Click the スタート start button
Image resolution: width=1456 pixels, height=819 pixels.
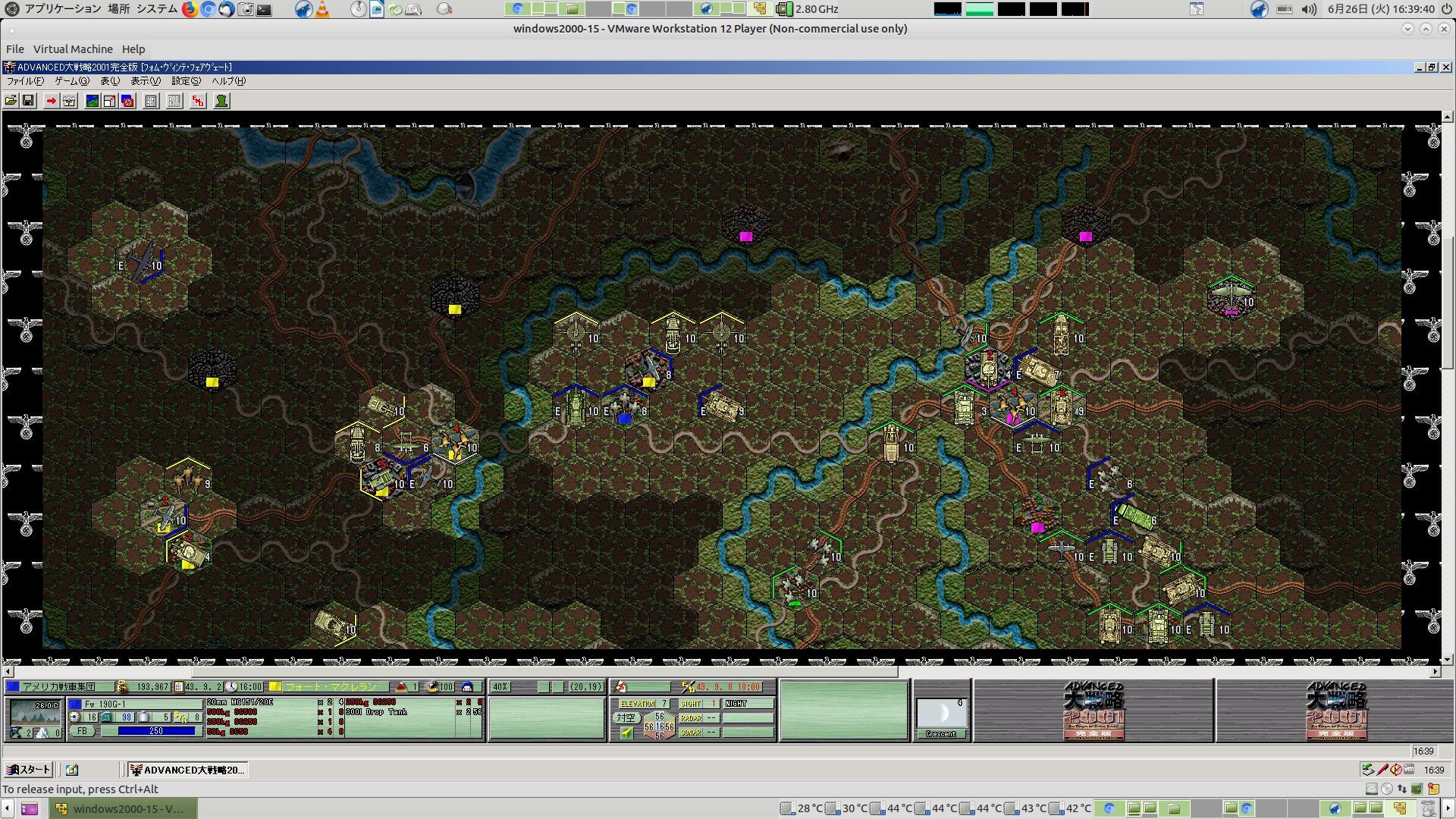click(28, 770)
